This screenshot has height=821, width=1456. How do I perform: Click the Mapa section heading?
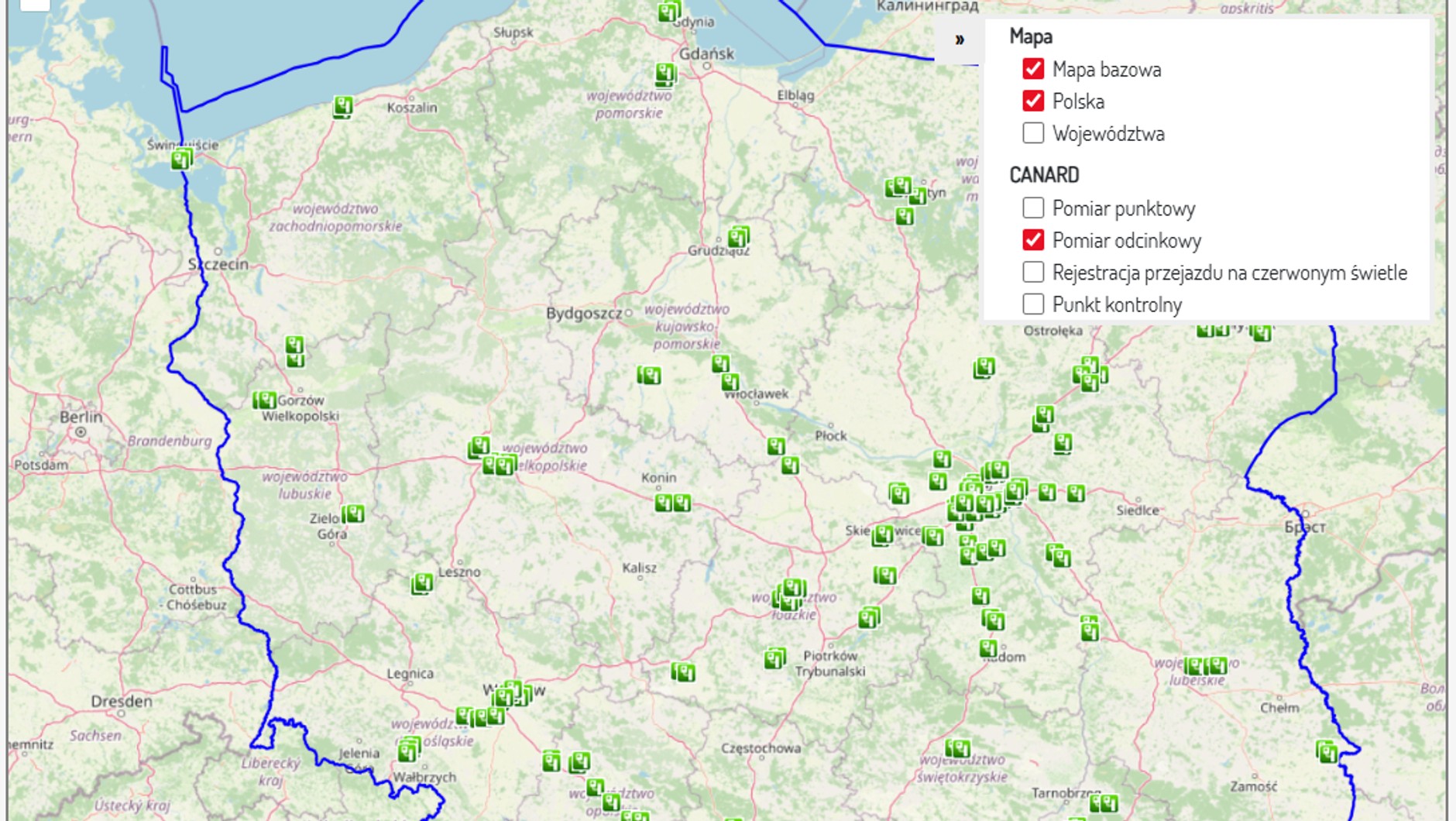point(1031,36)
